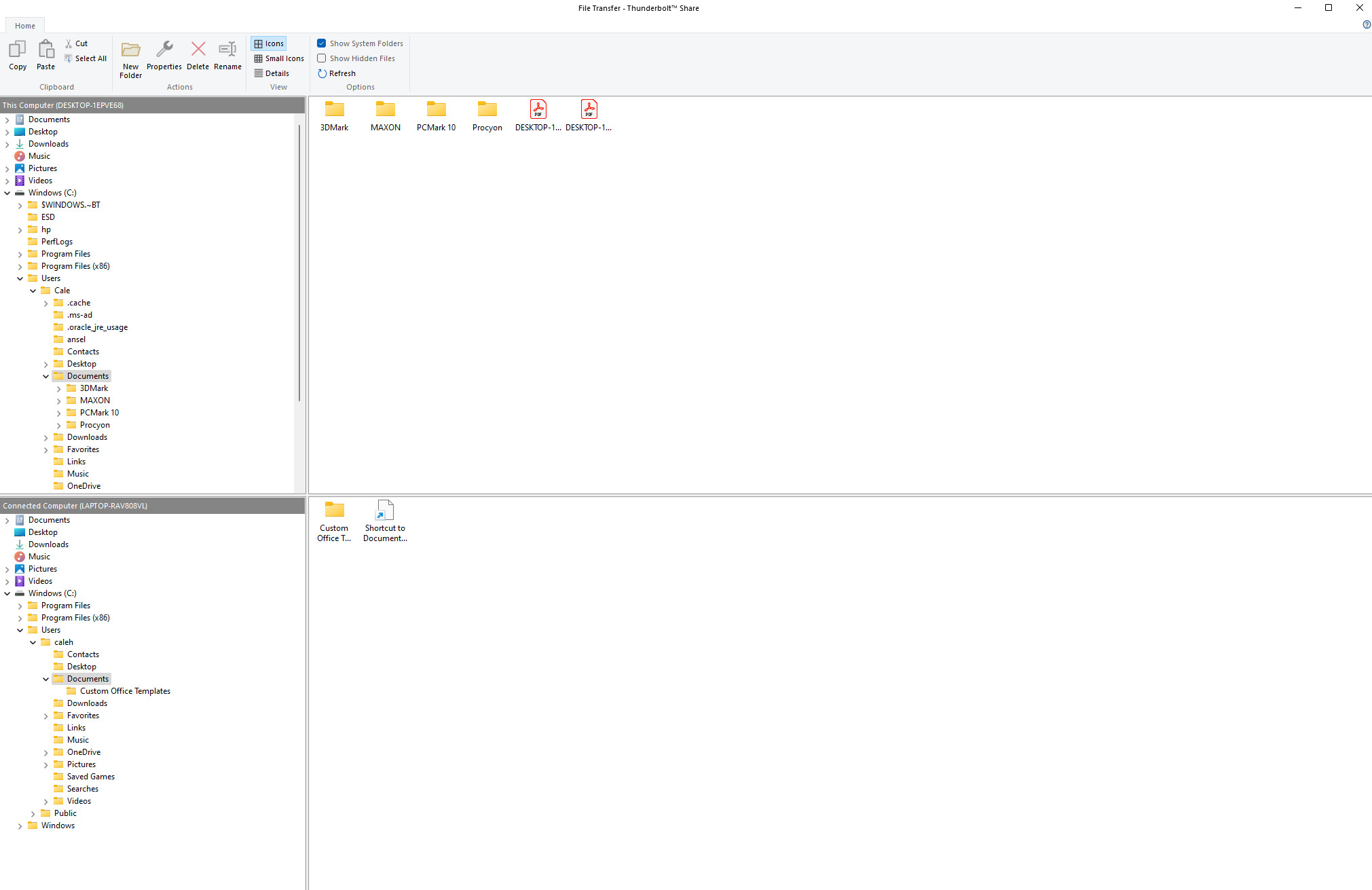
Task: Click Select All button in Clipboard
Action: 84,58
